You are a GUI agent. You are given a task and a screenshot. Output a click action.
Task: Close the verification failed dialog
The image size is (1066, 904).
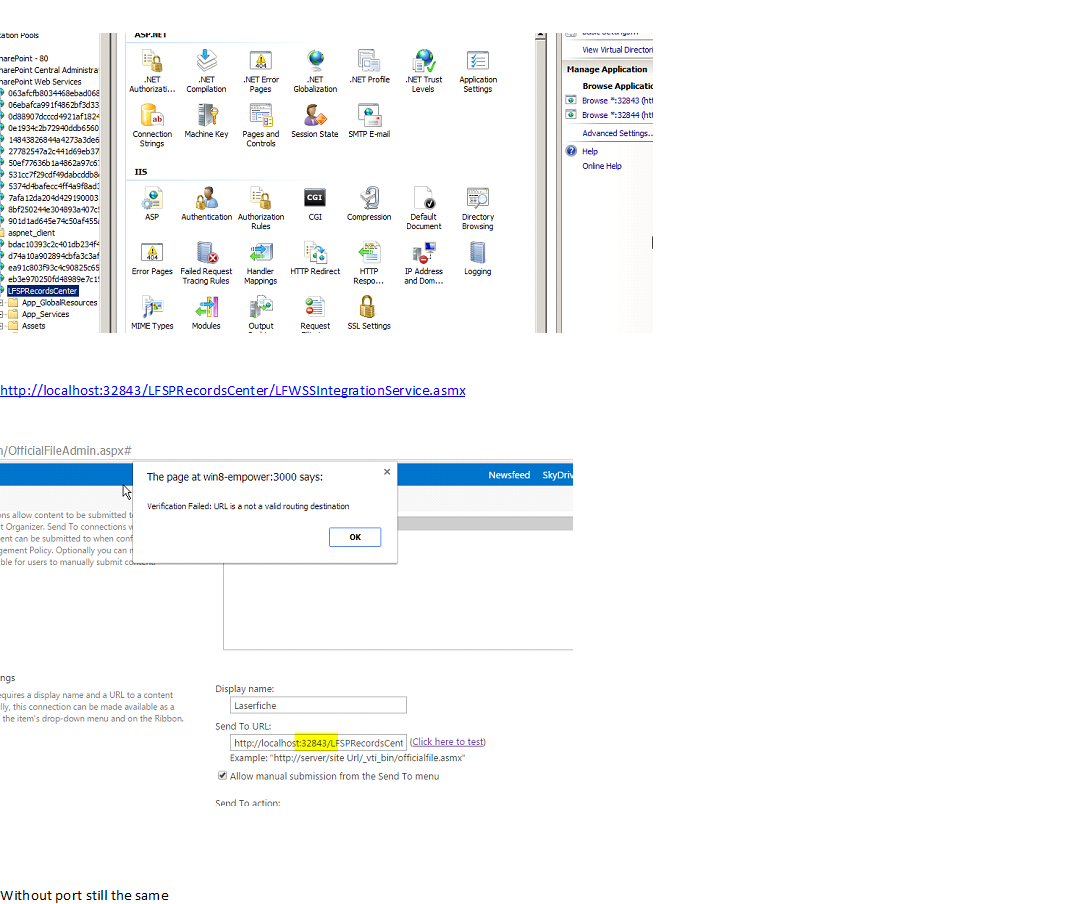(x=387, y=472)
